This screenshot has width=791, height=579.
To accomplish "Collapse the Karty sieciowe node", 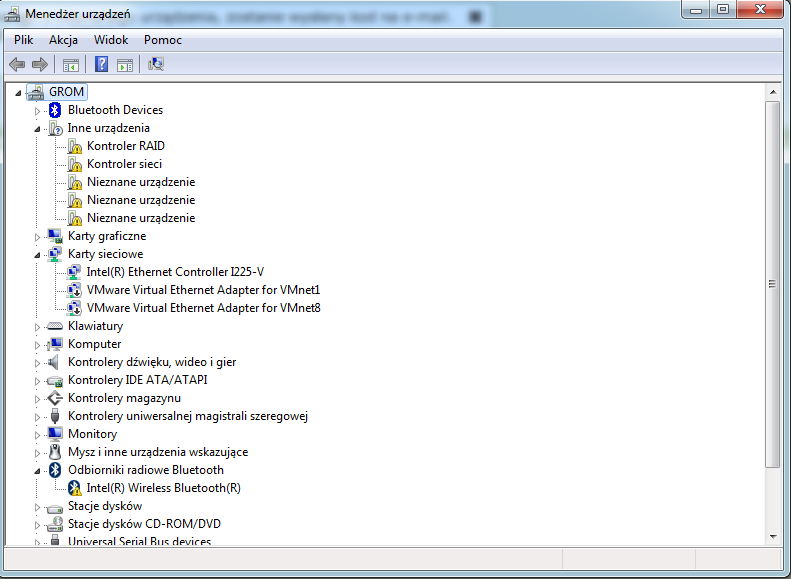I will point(37,255).
